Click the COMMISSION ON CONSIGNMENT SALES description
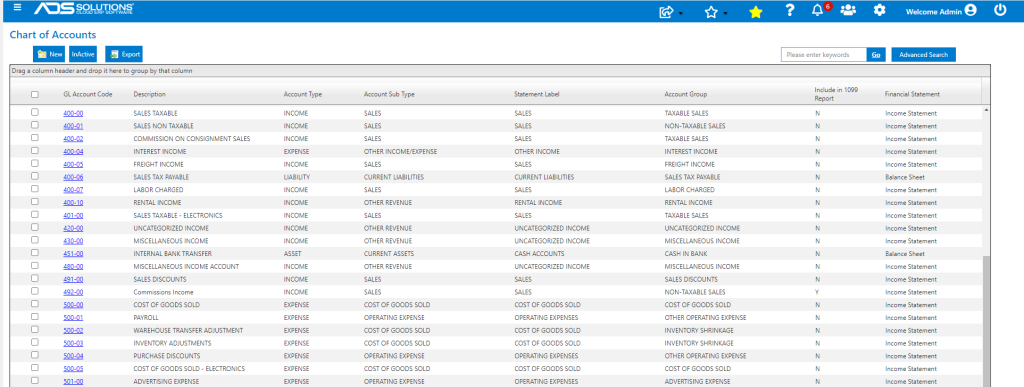This screenshot has width=1024, height=387. pos(191,139)
